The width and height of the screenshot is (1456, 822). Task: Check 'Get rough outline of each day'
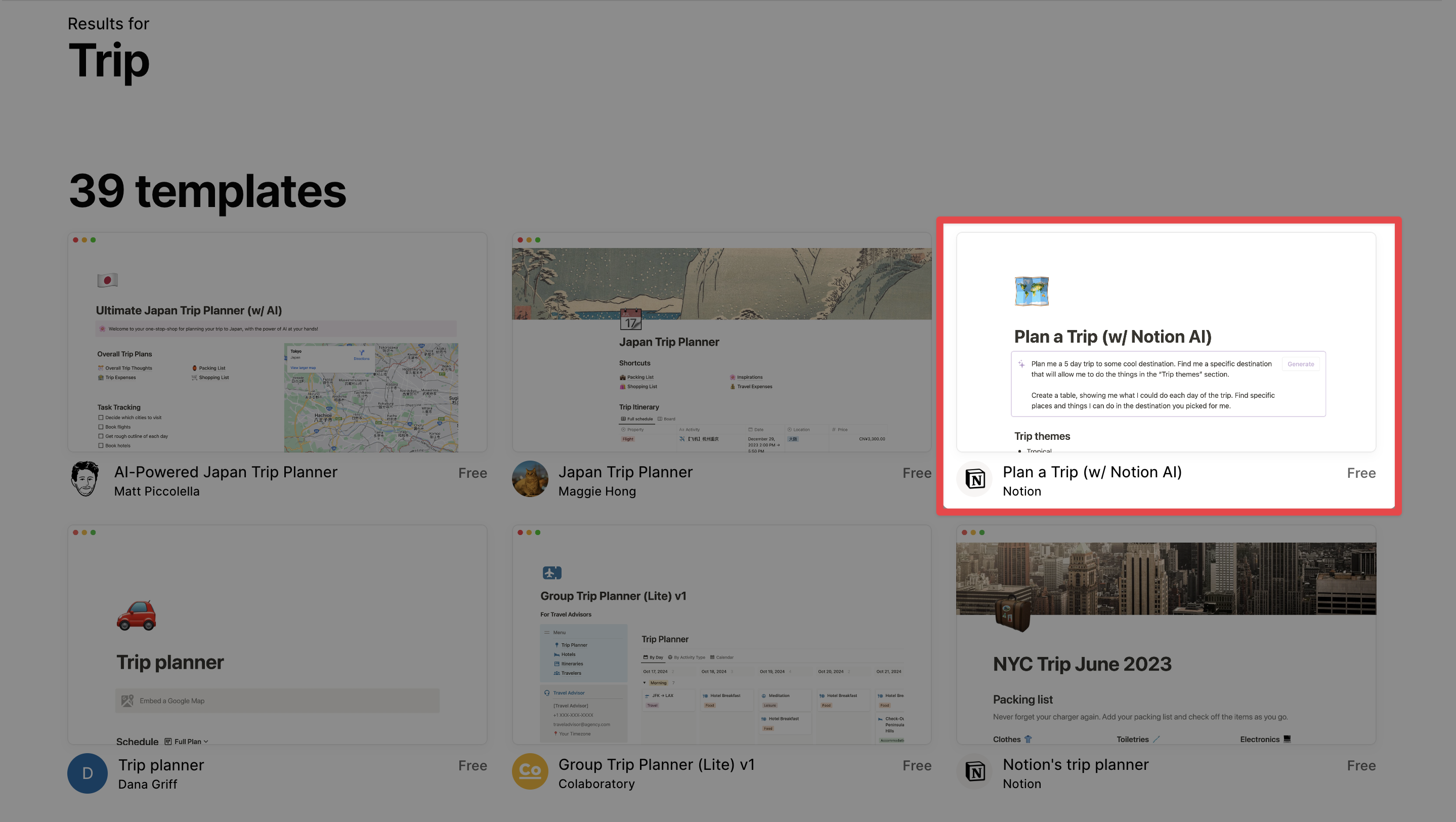pos(101,436)
